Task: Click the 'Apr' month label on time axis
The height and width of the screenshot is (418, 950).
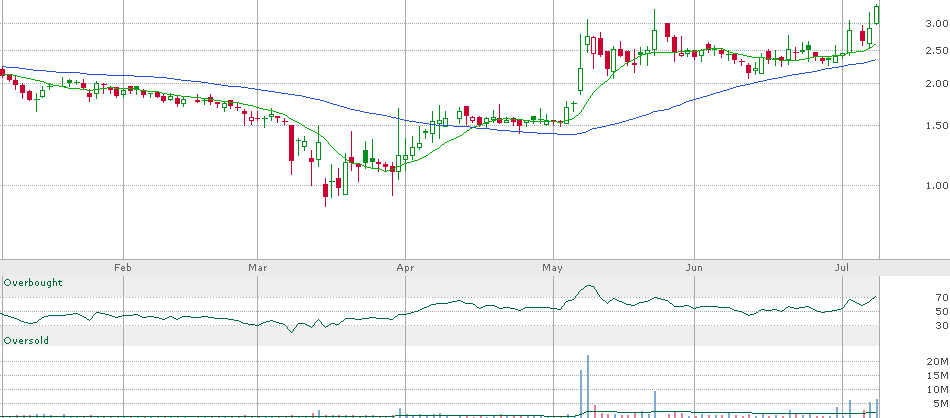Action: coord(405,268)
